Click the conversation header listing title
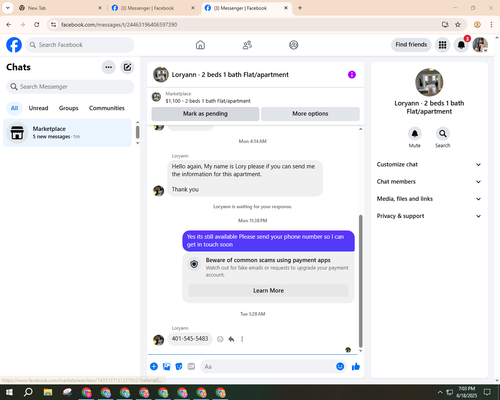This screenshot has height=400, width=500. [x=230, y=75]
